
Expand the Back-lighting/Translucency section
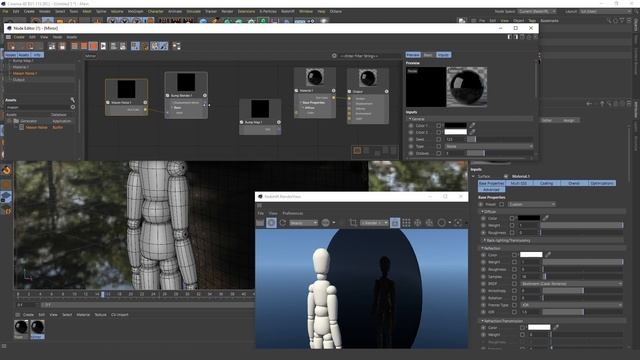click(x=484, y=240)
